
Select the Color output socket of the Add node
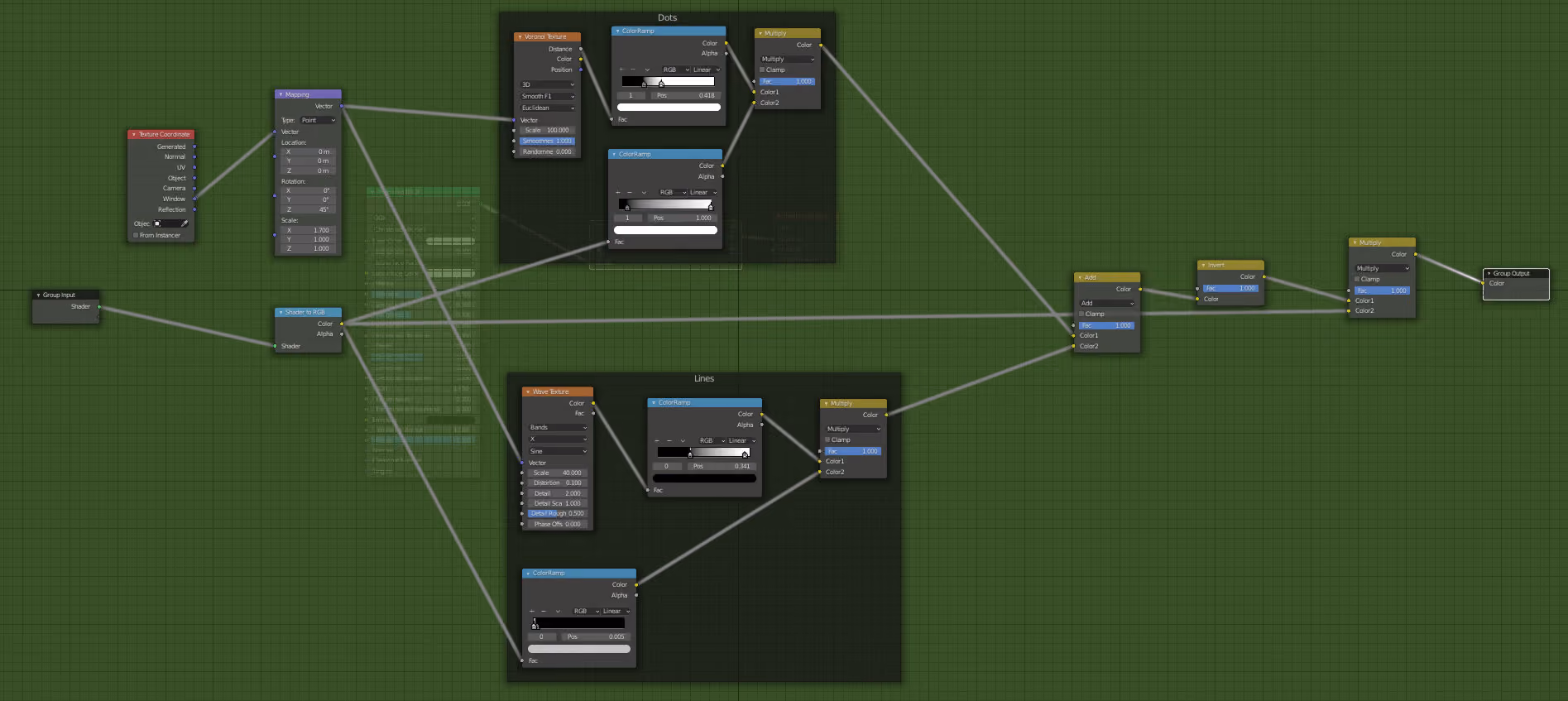pyautogui.click(x=1140, y=289)
